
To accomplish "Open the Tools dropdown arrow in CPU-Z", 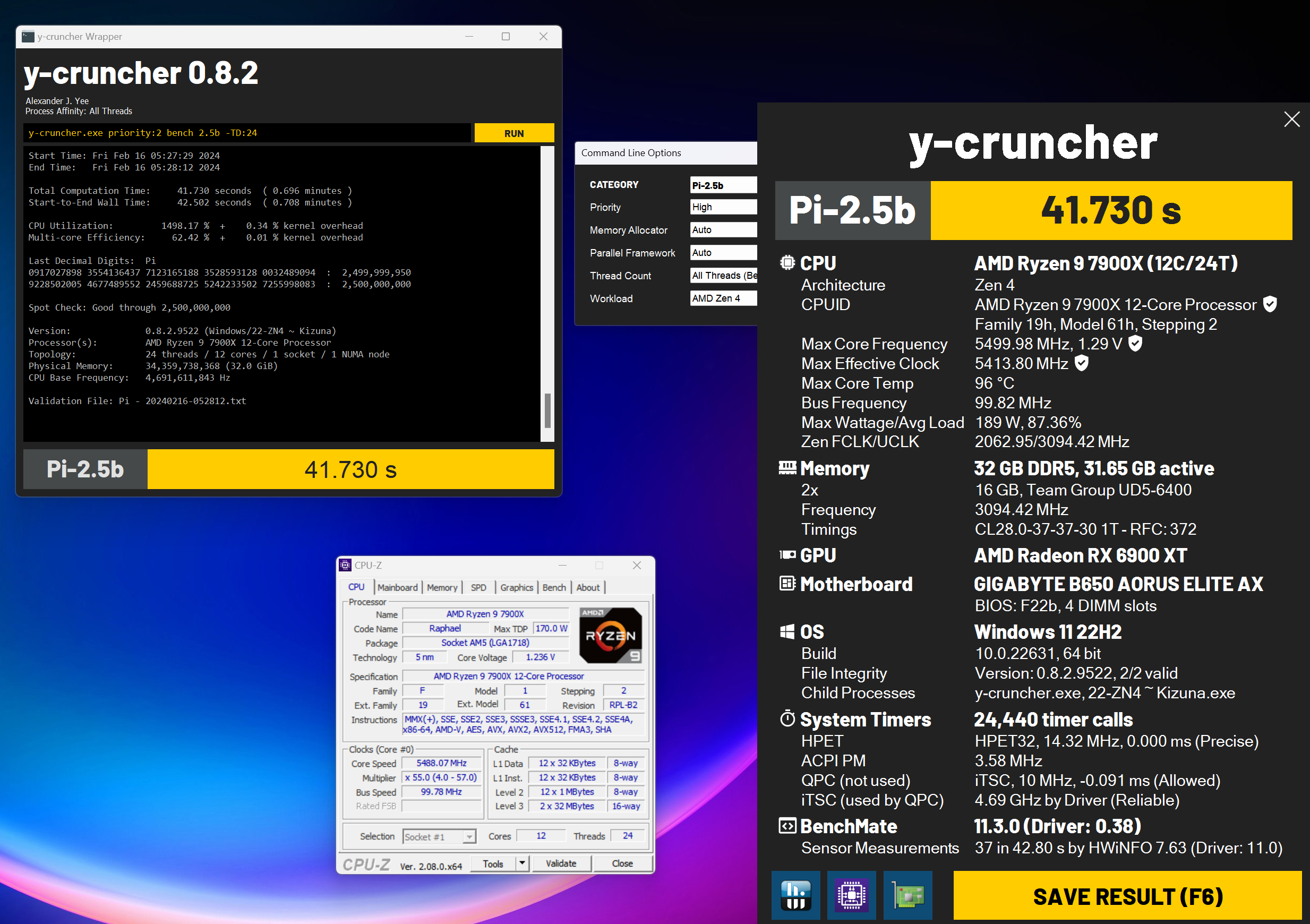I will 523,863.
